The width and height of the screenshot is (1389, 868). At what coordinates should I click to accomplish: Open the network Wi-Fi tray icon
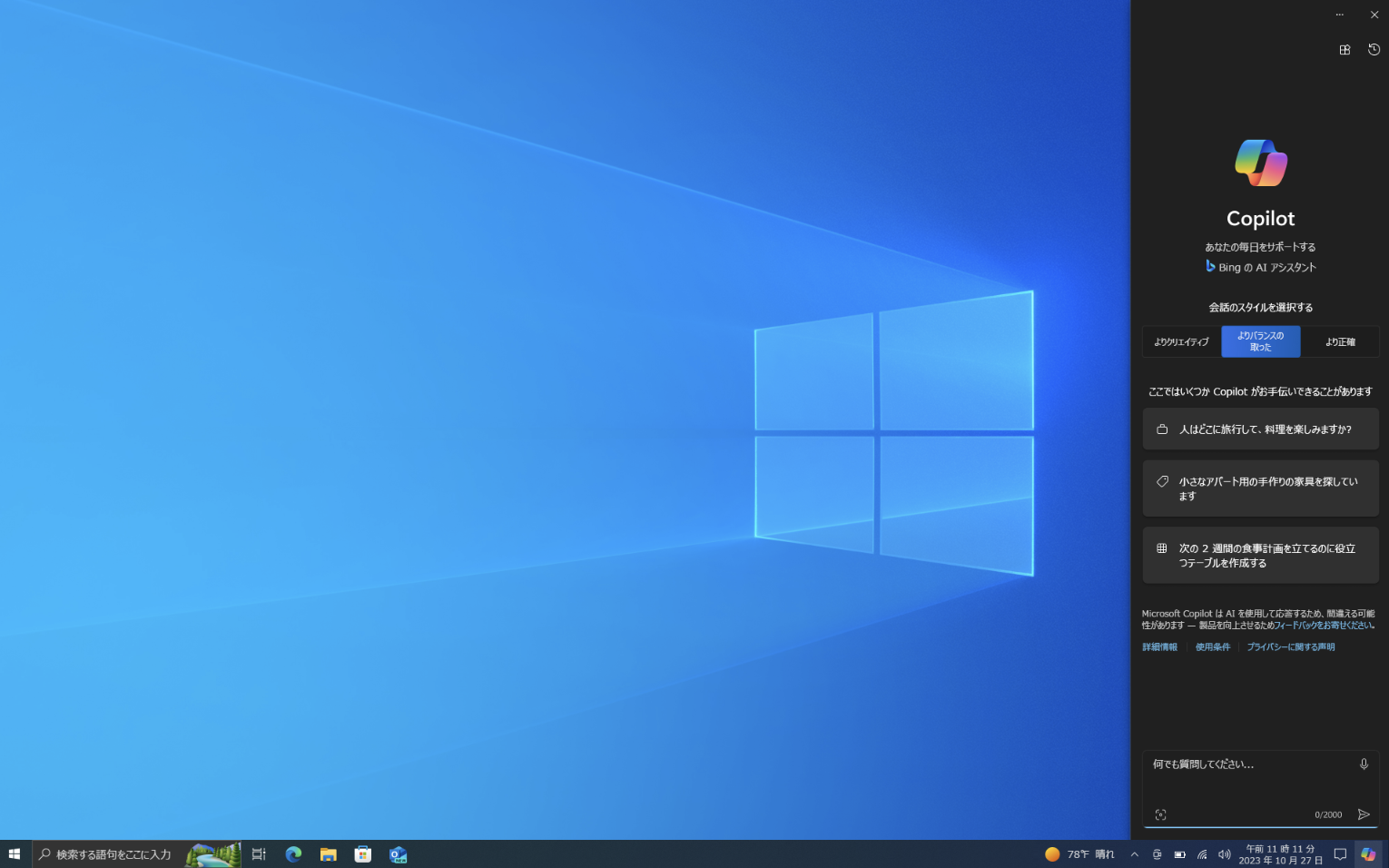pos(1202,854)
